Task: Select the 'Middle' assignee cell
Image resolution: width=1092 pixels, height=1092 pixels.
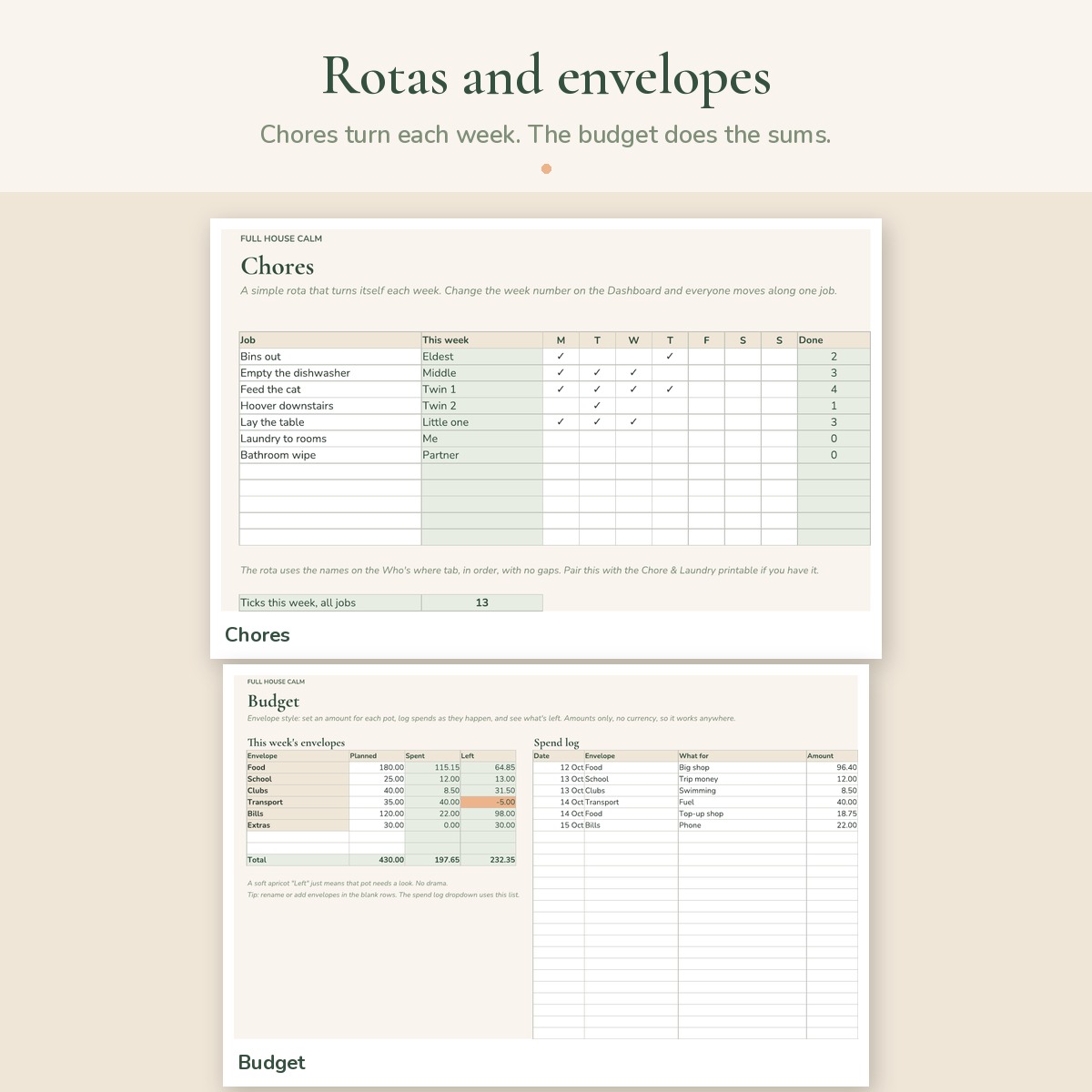Action: tap(482, 373)
